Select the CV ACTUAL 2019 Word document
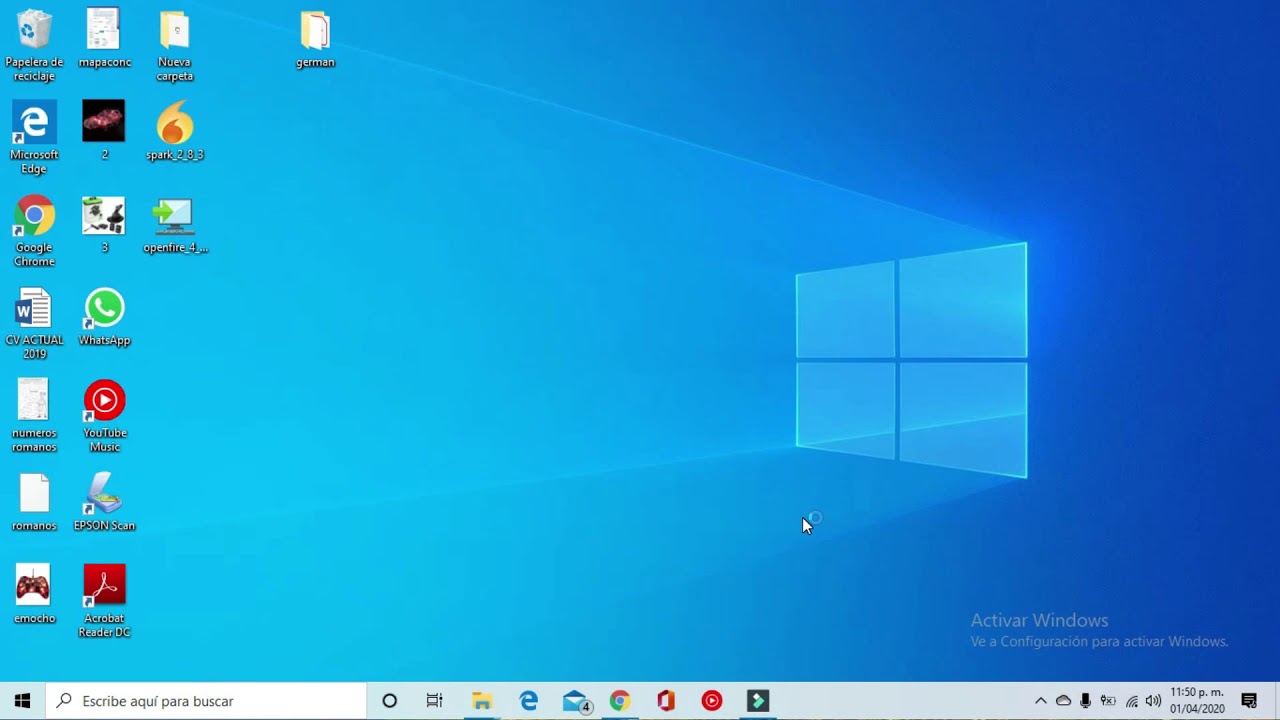1280x720 pixels. pyautogui.click(x=34, y=324)
